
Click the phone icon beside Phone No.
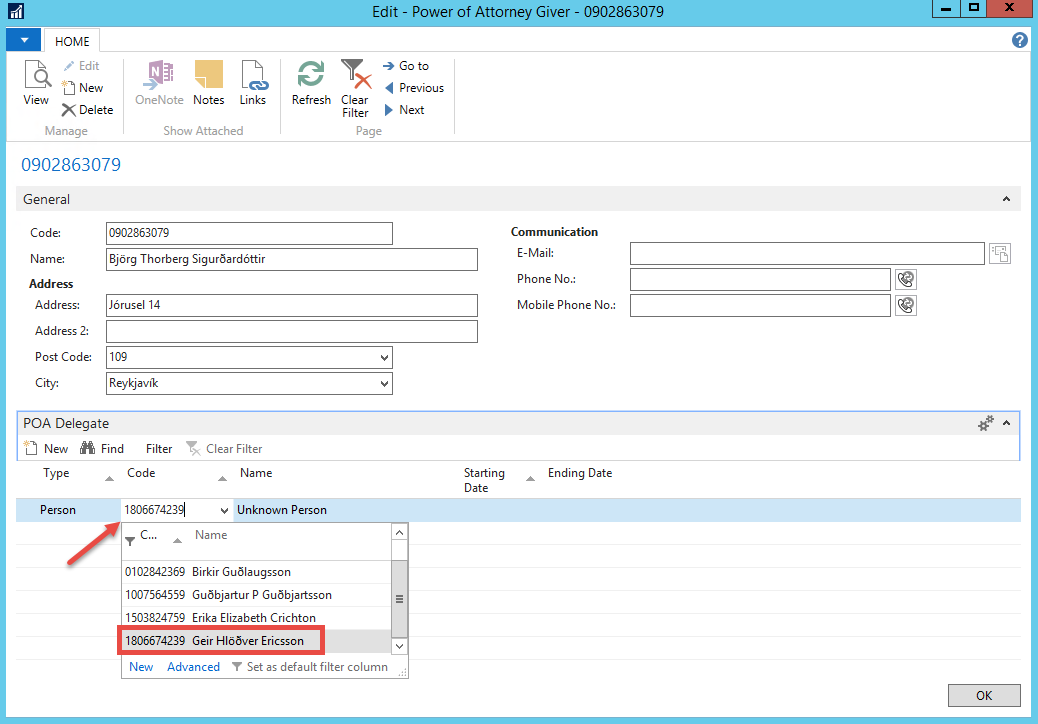(906, 279)
